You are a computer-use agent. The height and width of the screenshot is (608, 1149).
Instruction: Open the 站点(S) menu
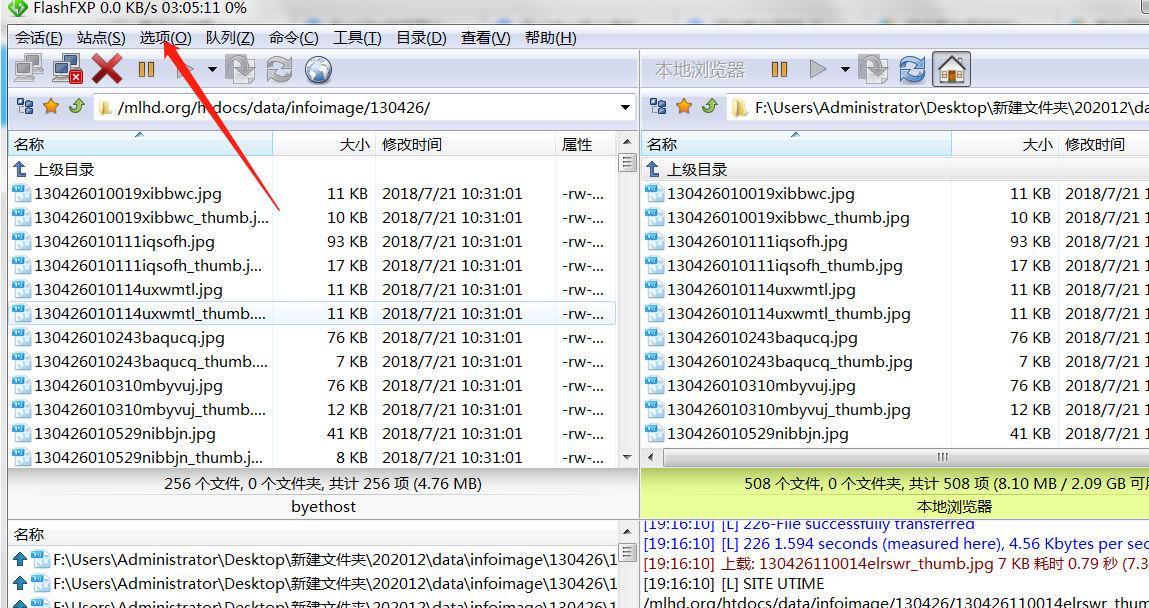(101, 38)
